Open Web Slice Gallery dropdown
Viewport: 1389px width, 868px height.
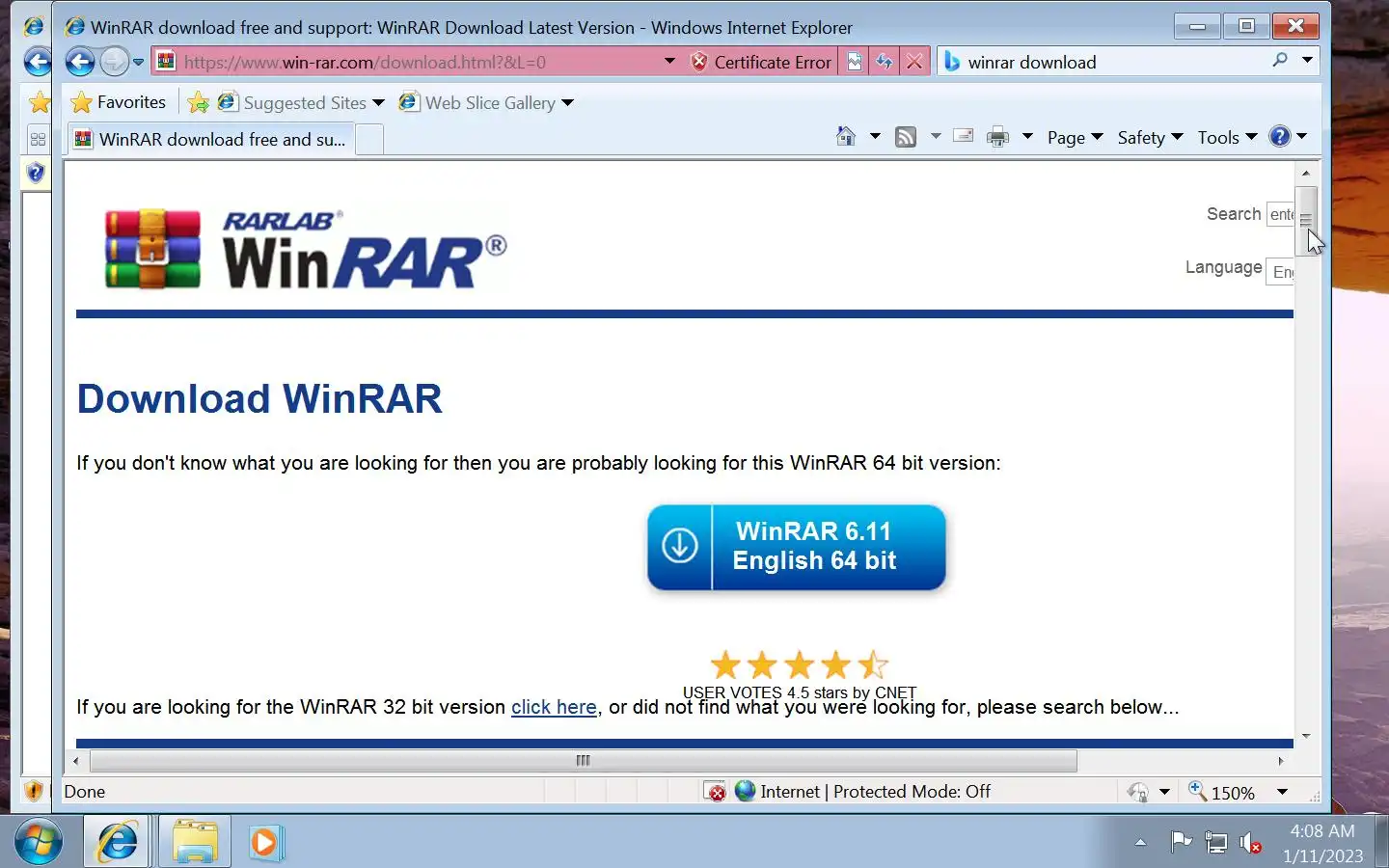(486, 102)
